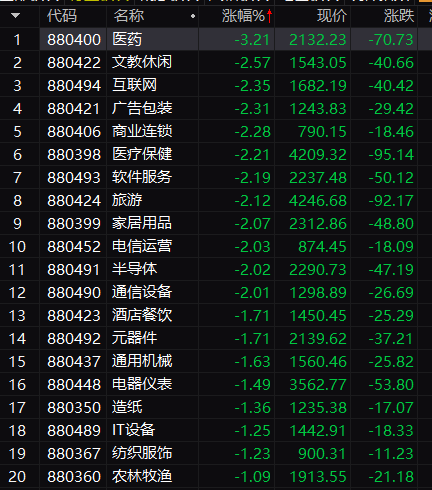Screen dimensions: 432x490
Task: Click code 880400
Action: click(74, 40)
